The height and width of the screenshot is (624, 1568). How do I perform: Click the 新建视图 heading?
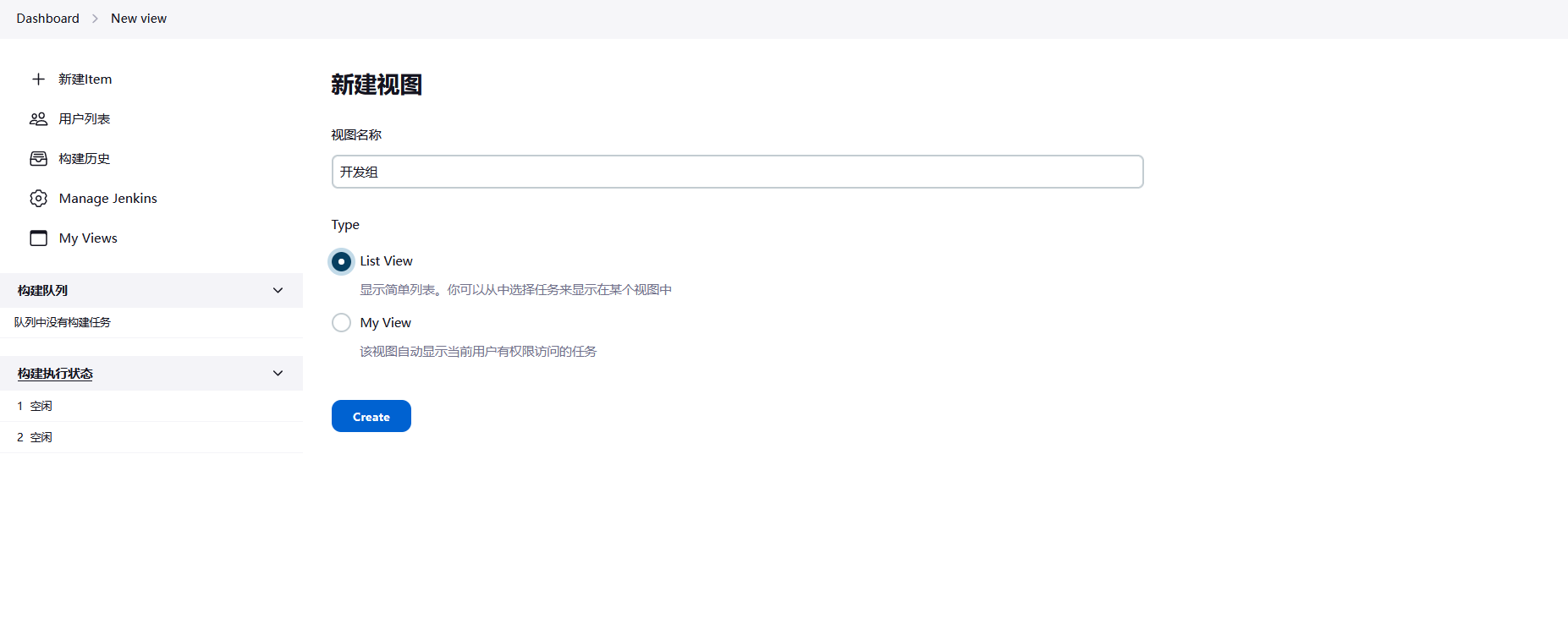pos(377,85)
